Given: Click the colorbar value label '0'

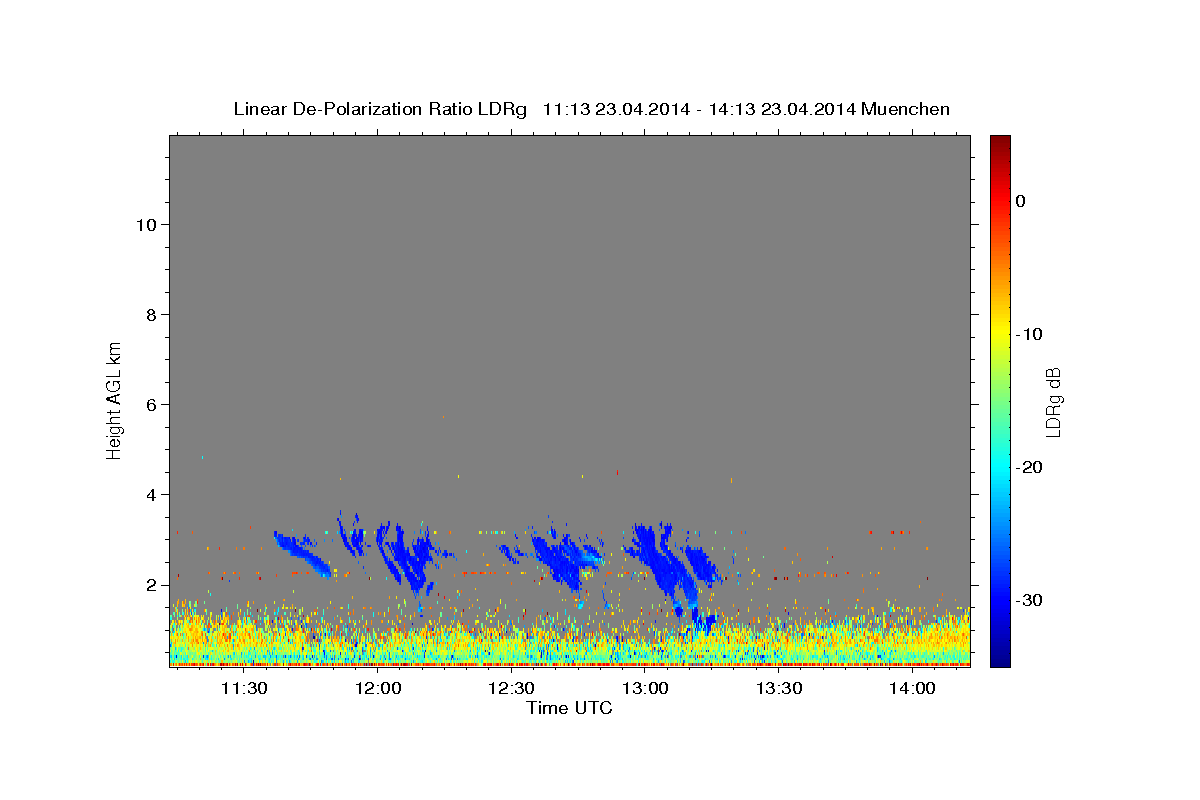Looking at the screenshot, I should 1021,201.
